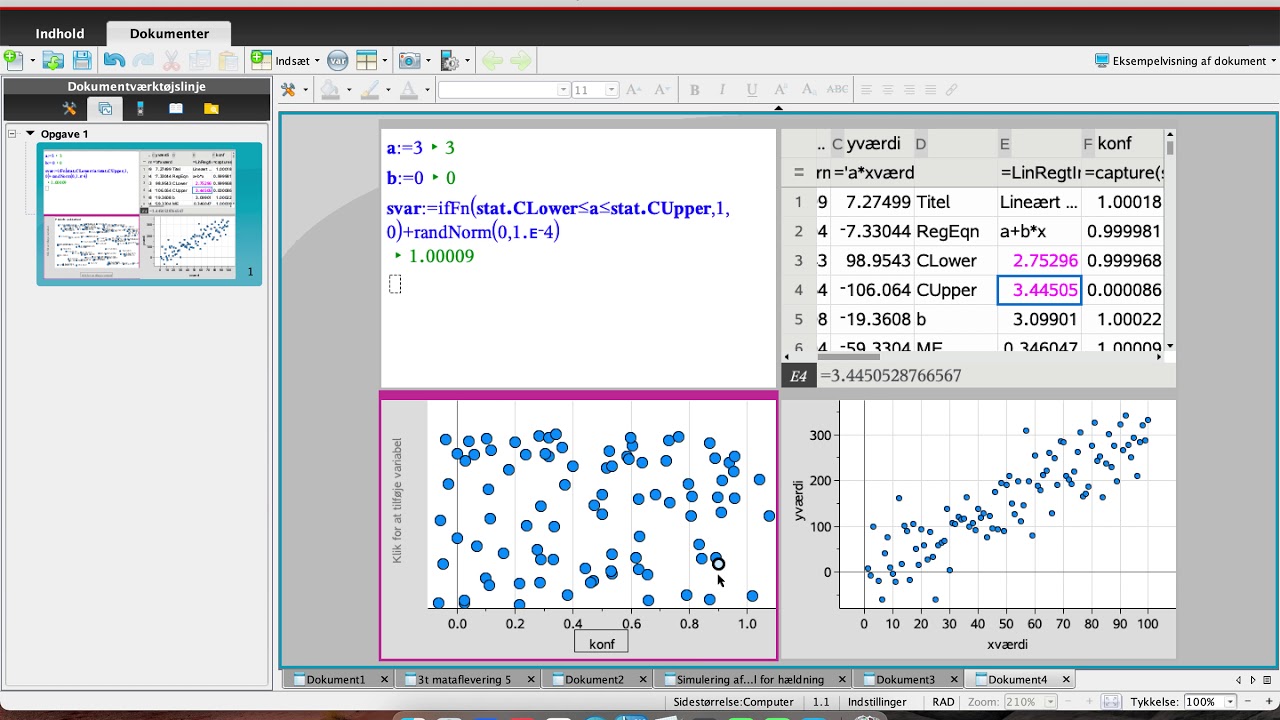Open the handheld emulator icon in sidebar
The height and width of the screenshot is (720, 1280).
tap(140, 108)
